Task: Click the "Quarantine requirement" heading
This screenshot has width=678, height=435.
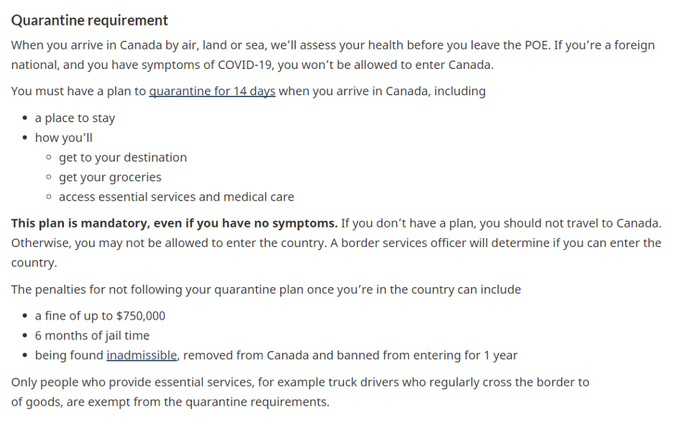Action: [x=90, y=20]
